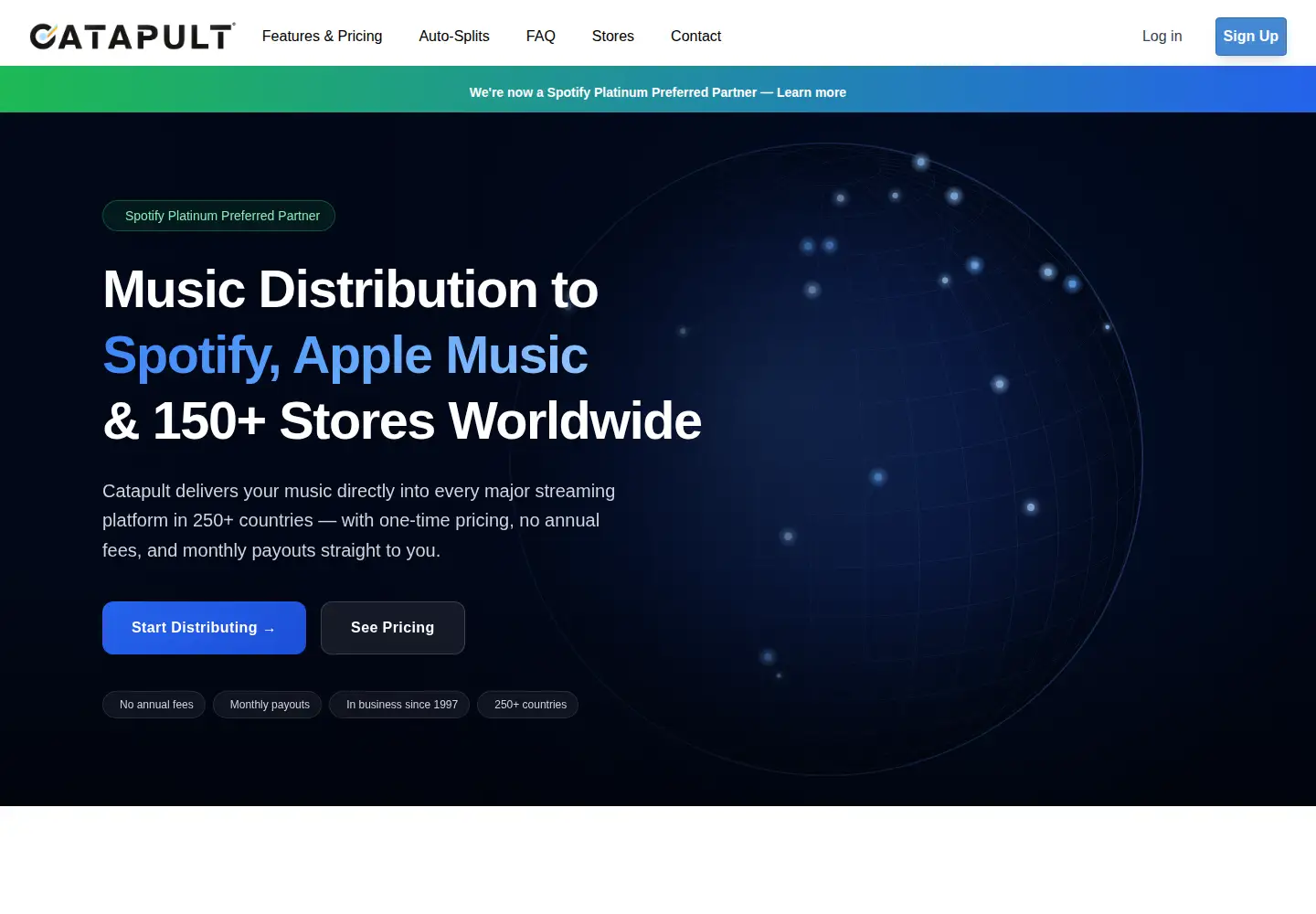Click the '250+ countries' pill
The image size is (1316, 914).
pyautogui.click(x=527, y=705)
